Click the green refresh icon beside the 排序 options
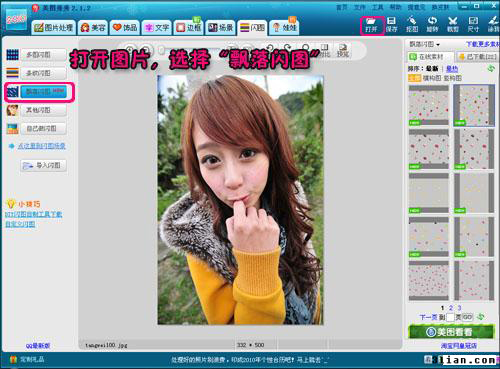Screen dimensions: 500x369 490,69
